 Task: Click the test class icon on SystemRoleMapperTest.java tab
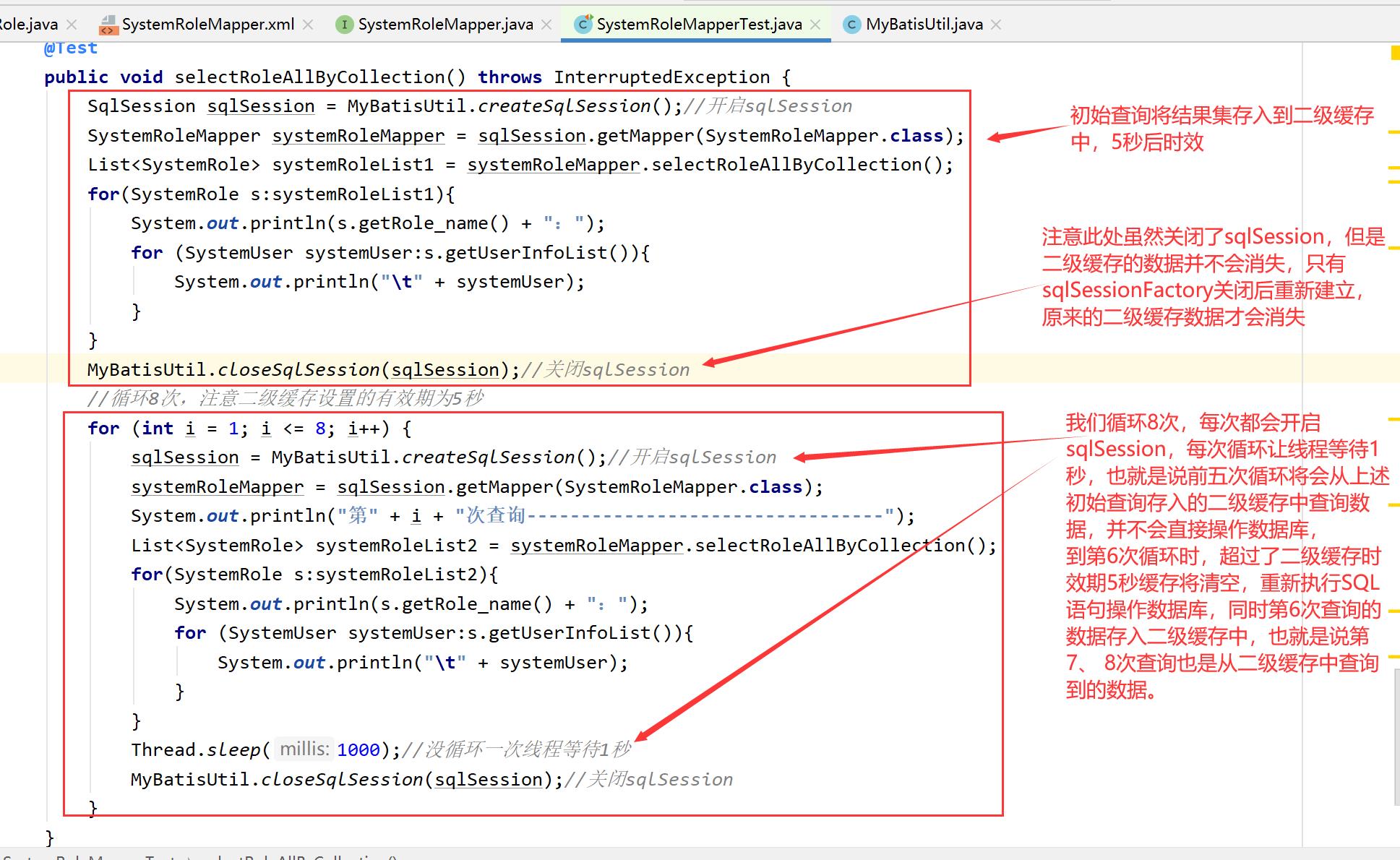(583, 24)
